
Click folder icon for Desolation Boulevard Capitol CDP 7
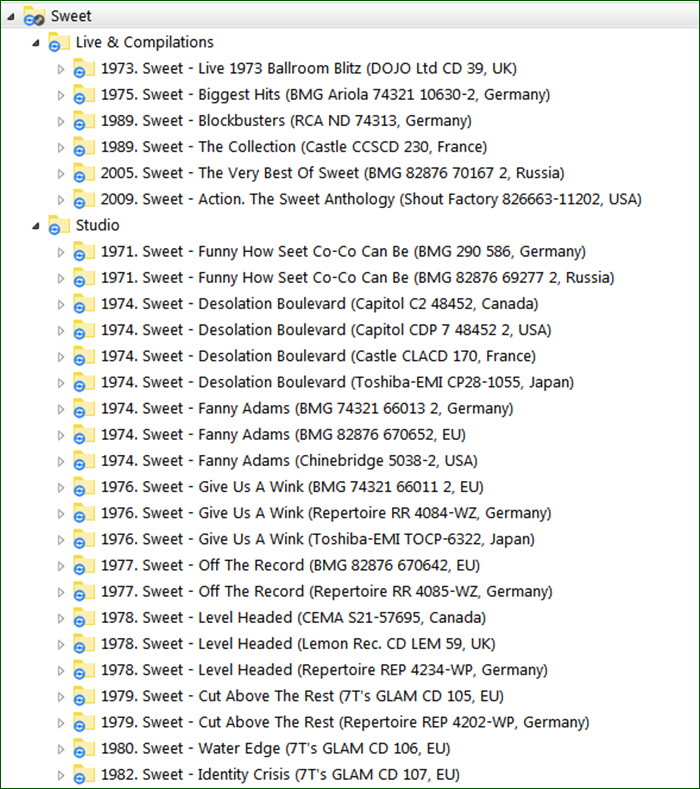point(84,330)
